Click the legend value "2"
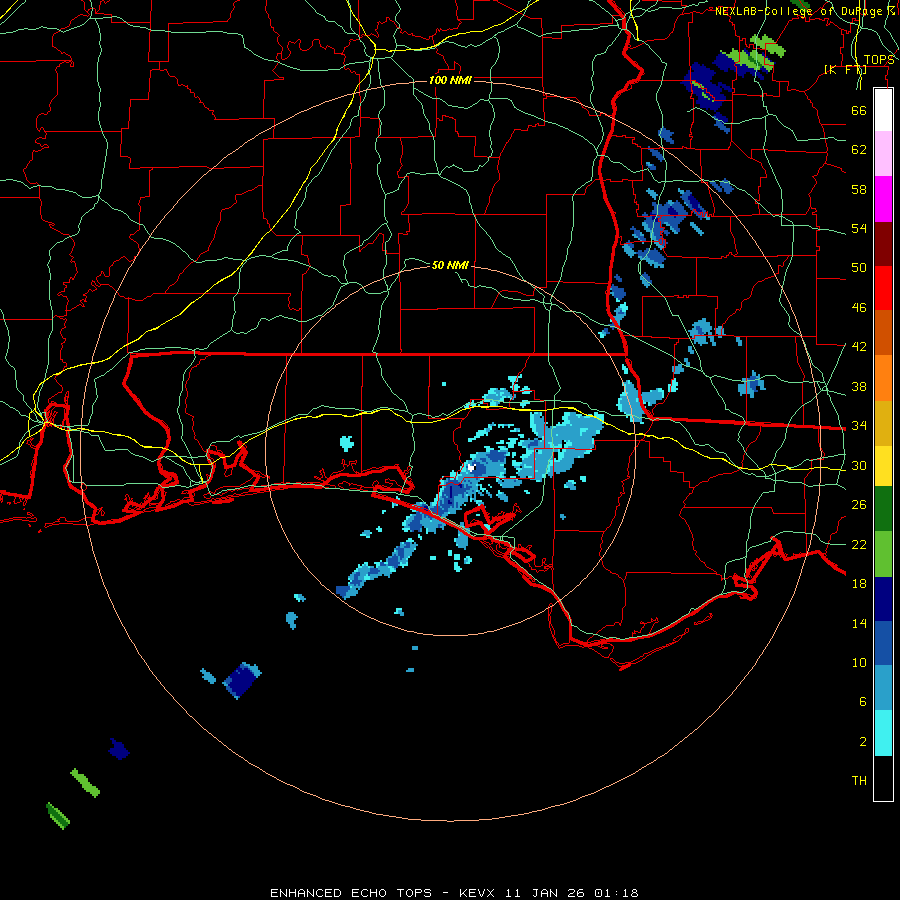This screenshot has height=900, width=900. click(863, 742)
